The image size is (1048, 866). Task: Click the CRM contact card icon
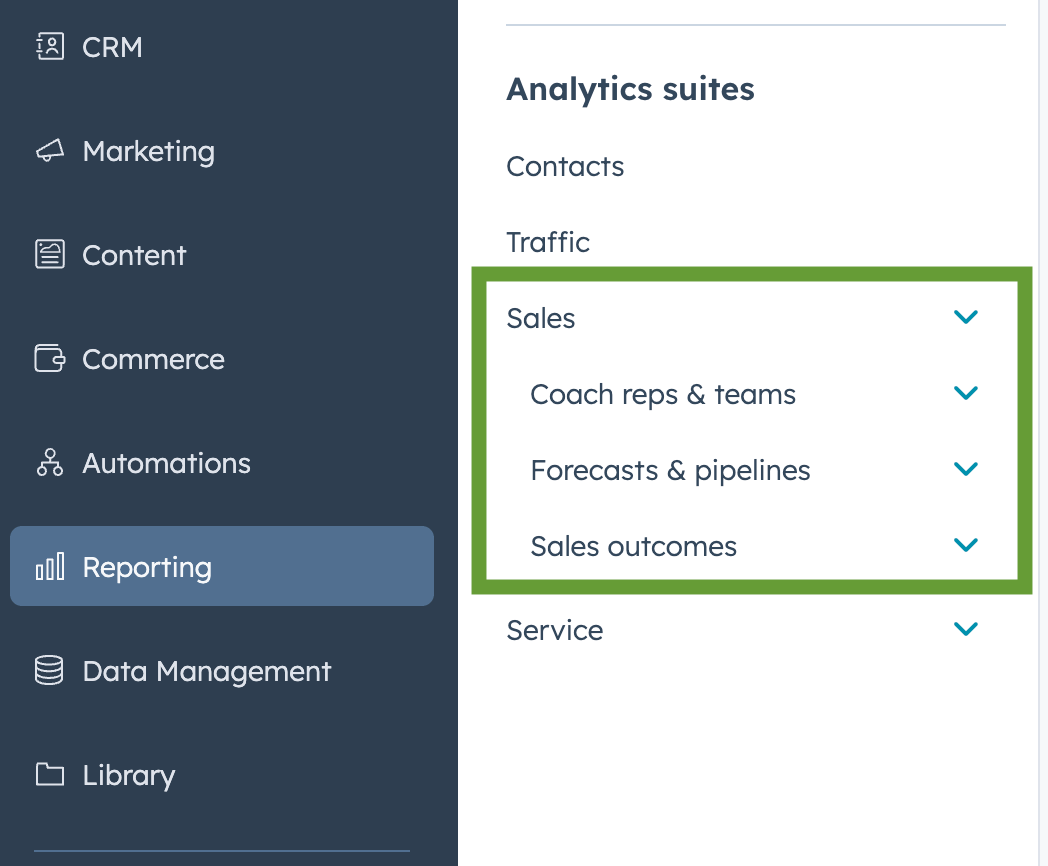pyautogui.click(x=50, y=47)
